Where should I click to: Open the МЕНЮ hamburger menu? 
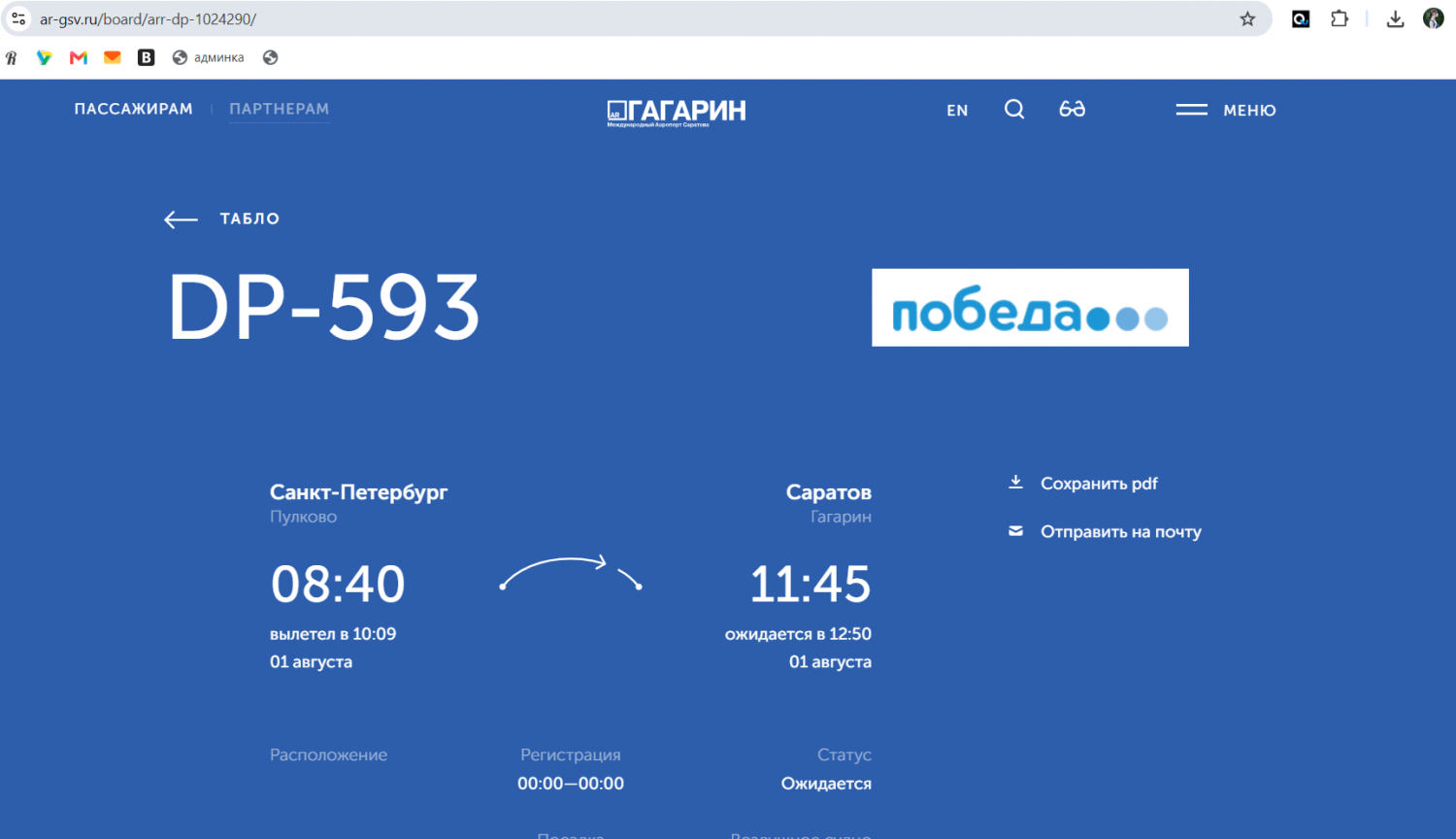tap(1226, 110)
